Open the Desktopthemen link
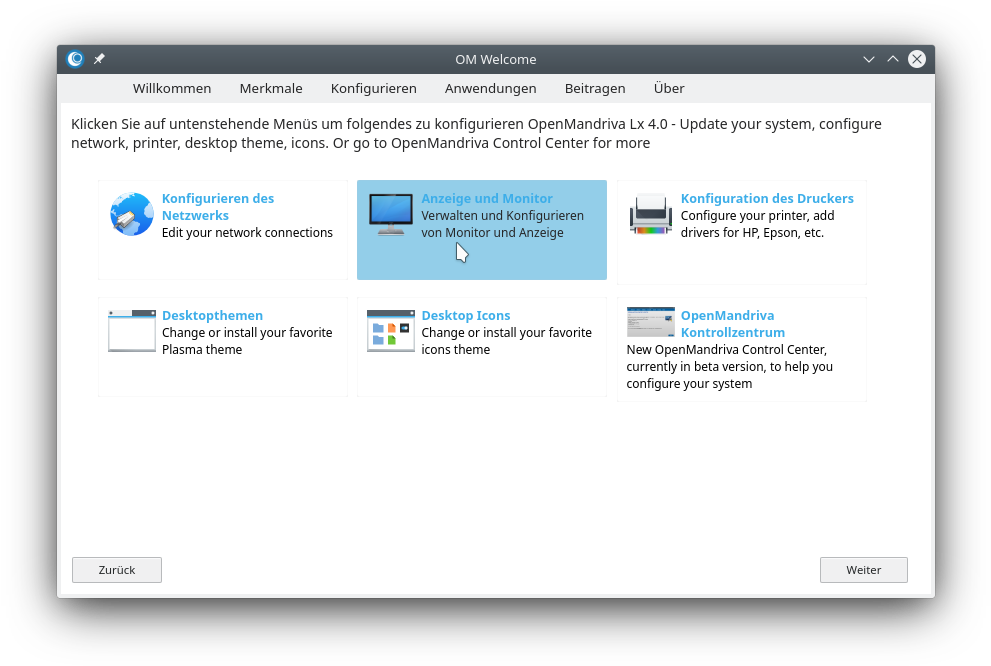The image size is (991, 666). [x=212, y=315]
